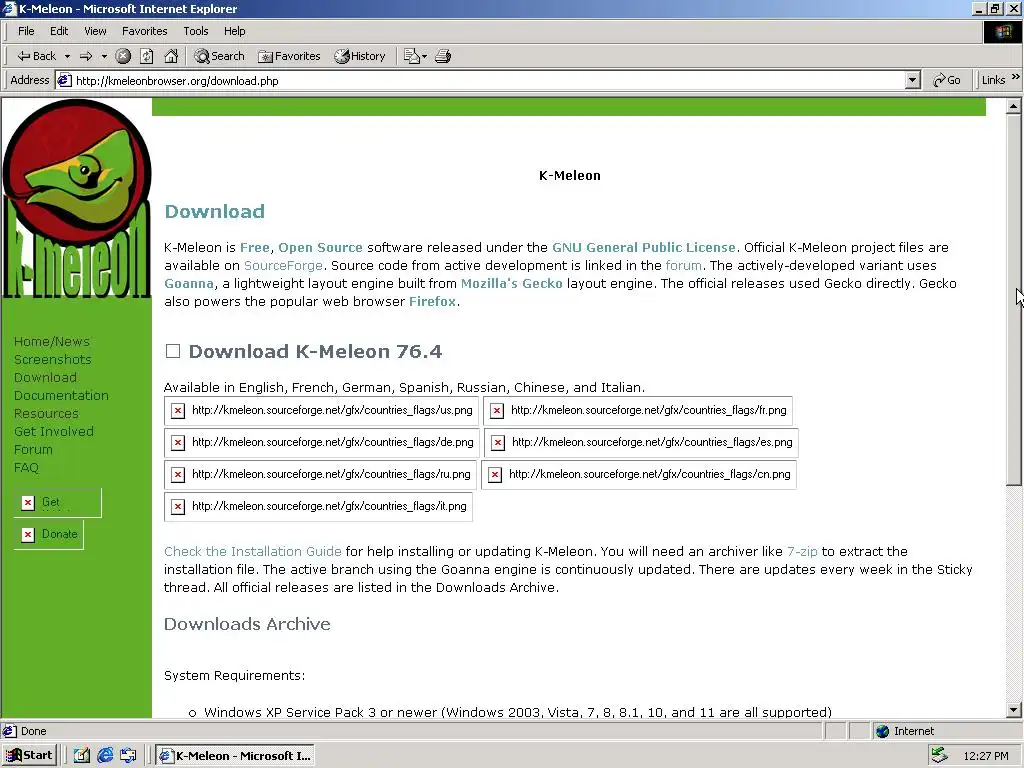
Task: Open Check the Installation Guide link
Action: coord(253,551)
